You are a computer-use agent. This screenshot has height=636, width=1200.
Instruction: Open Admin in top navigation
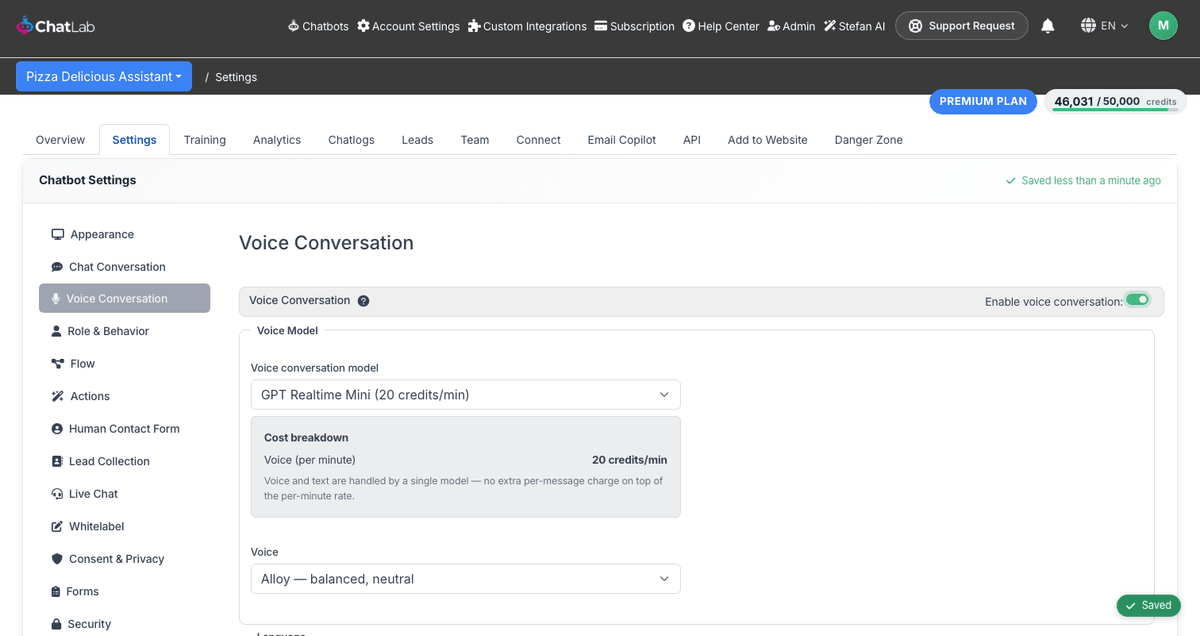(x=791, y=26)
